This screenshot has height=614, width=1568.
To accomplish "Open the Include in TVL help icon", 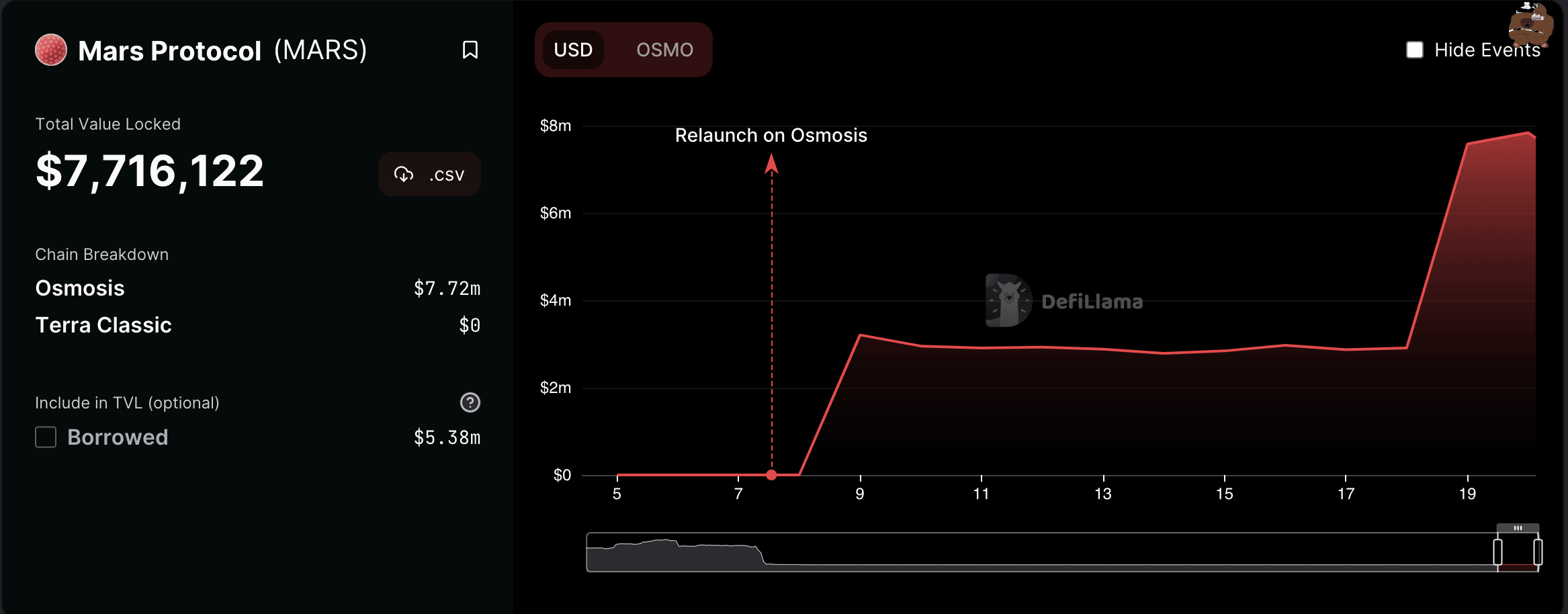I will (x=470, y=402).
